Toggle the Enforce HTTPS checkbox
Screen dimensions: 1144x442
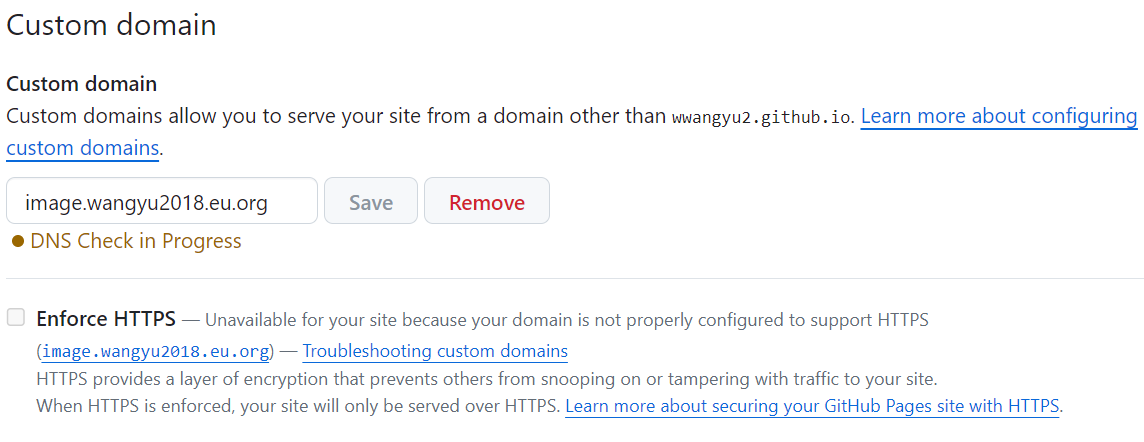(15, 317)
